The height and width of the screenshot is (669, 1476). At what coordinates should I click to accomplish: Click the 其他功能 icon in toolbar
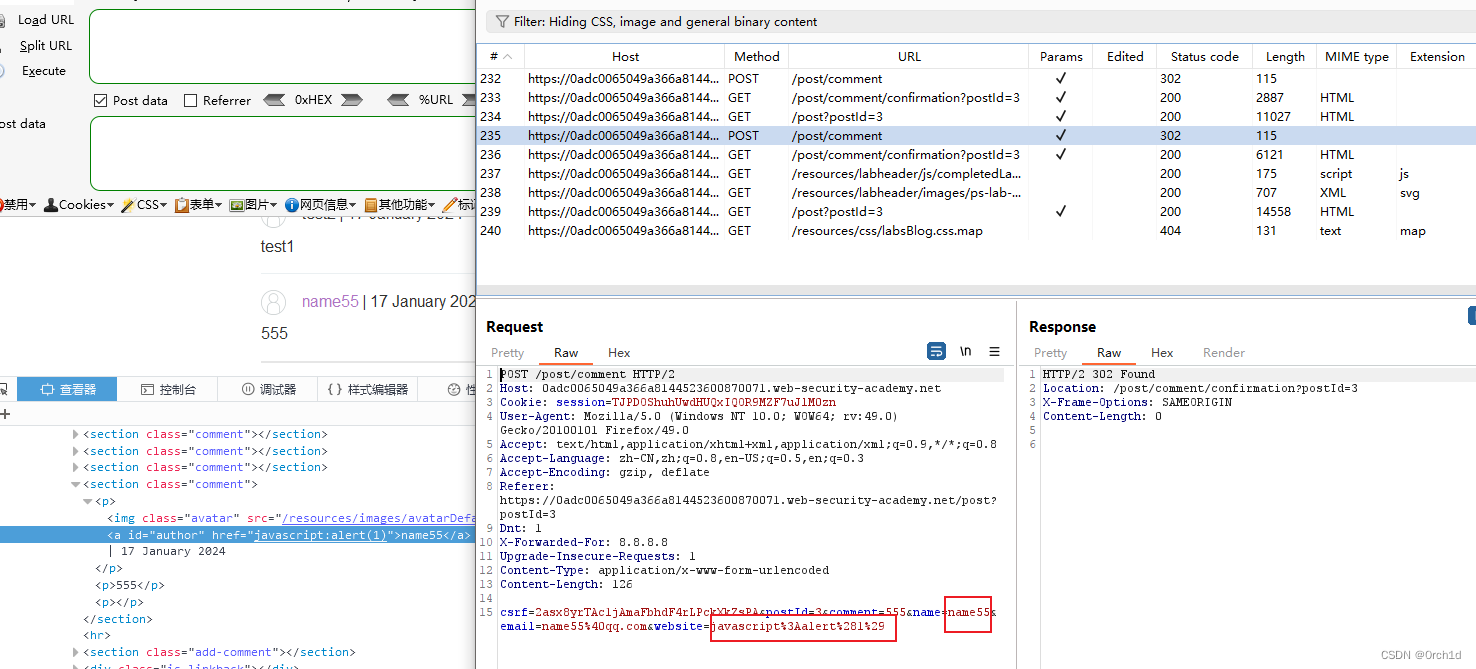pyautogui.click(x=370, y=204)
